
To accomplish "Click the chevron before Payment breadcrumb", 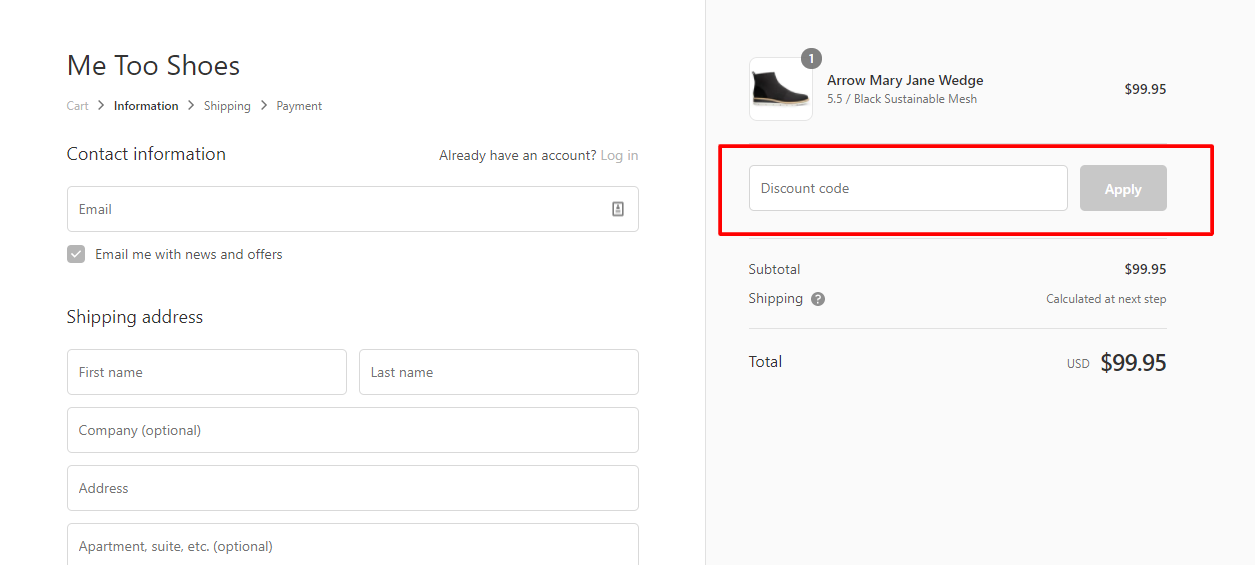I will pos(264,105).
